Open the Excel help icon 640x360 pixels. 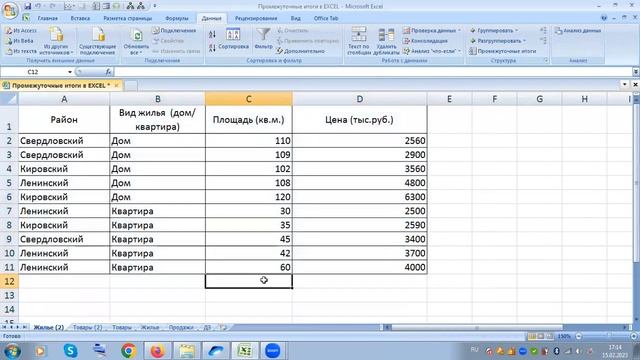[604, 18]
